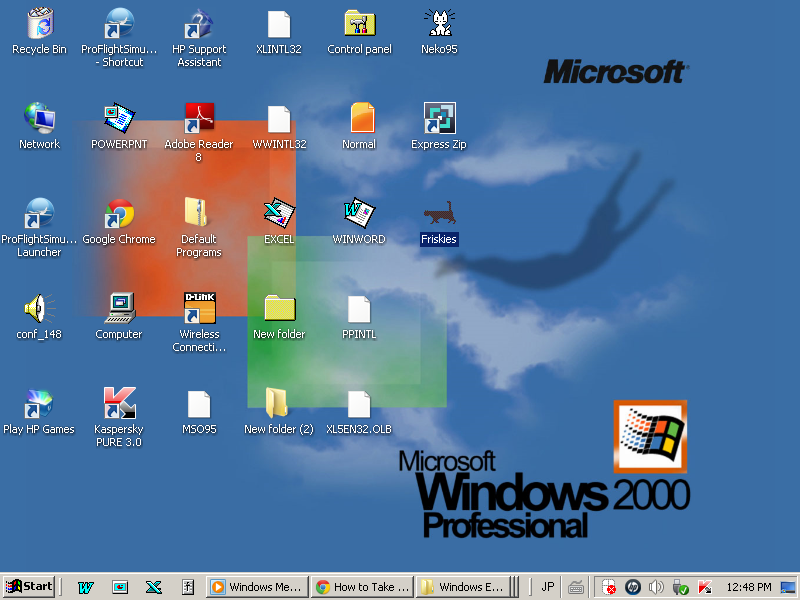This screenshot has width=800, height=600.
Task: Mute audio via the speaker tray icon
Action: click(x=657, y=586)
